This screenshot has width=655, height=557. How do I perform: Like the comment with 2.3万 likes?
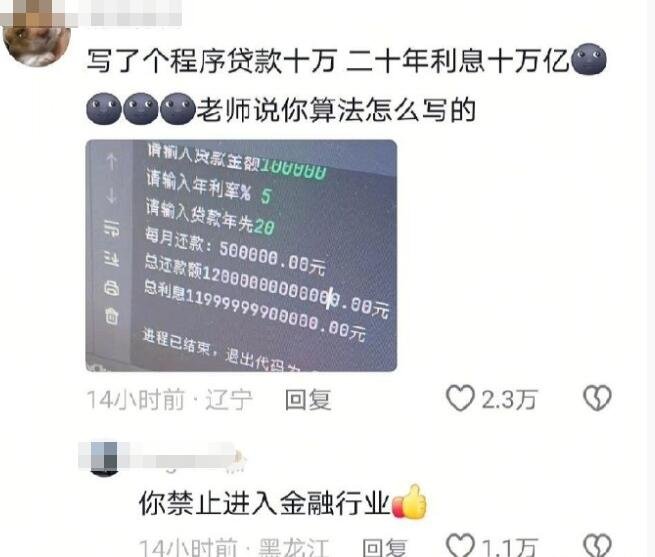click(x=460, y=399)
